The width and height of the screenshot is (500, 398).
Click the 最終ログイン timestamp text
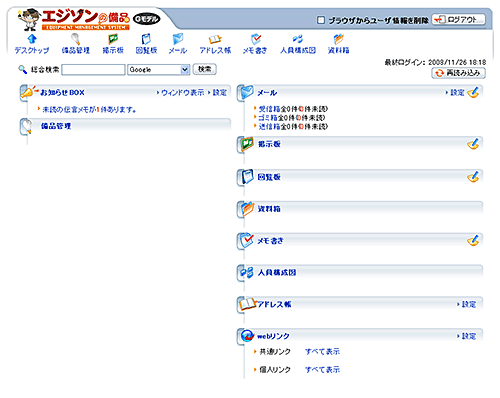tap(435, 62)
